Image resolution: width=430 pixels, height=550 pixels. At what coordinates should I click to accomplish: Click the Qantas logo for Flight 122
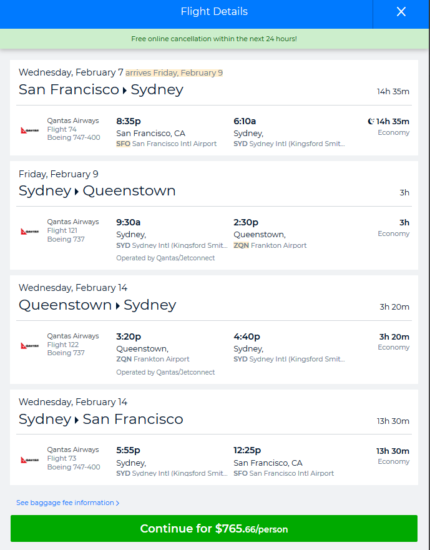pyautogui.click(x=29, y=346)
